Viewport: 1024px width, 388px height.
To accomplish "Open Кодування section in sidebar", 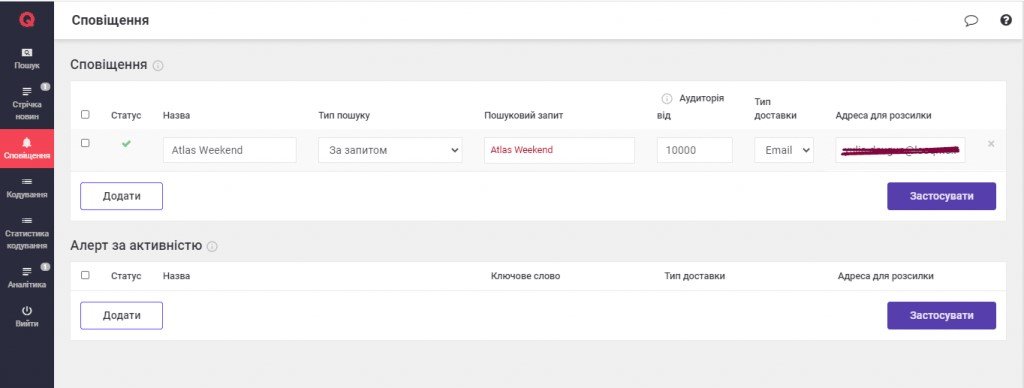I will point(27,188).
